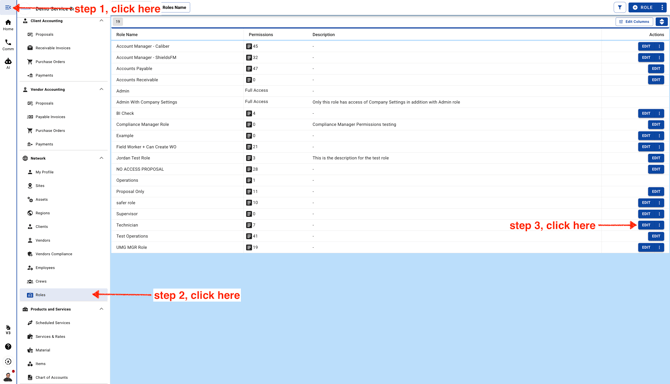Image resolution: width=670 pixels, height=384 pixels.
Task: Open Material in the sidebar
Action: pos(42,350)
